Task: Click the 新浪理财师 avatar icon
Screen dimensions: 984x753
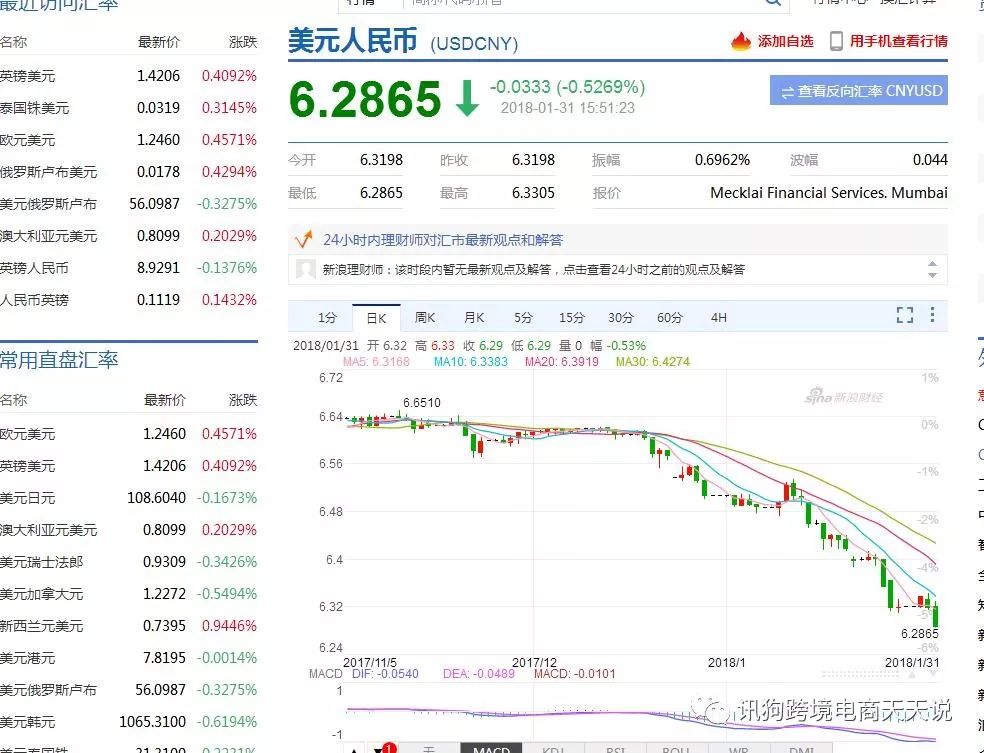Action: tap(307, 269)
